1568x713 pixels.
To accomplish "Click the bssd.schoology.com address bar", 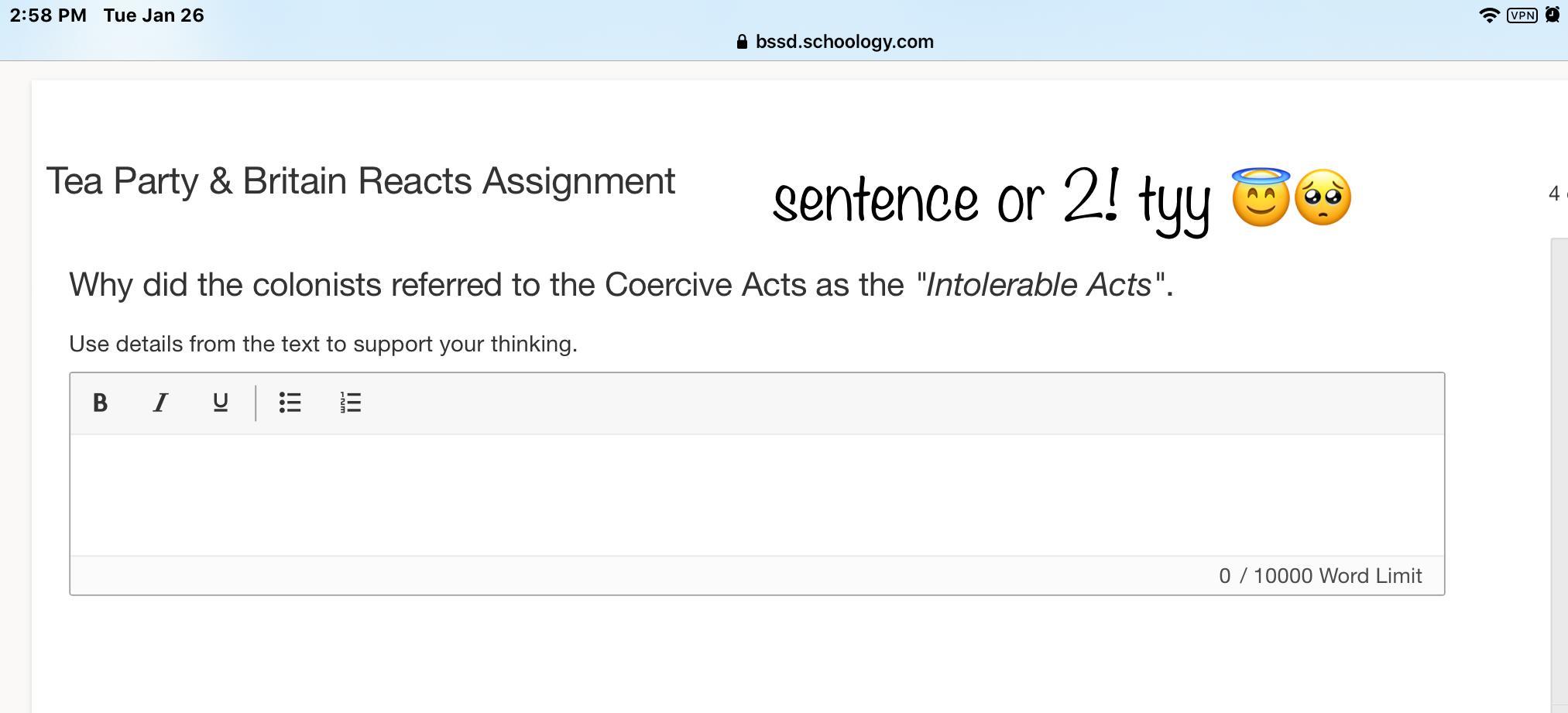I will (x=844, y=42).
